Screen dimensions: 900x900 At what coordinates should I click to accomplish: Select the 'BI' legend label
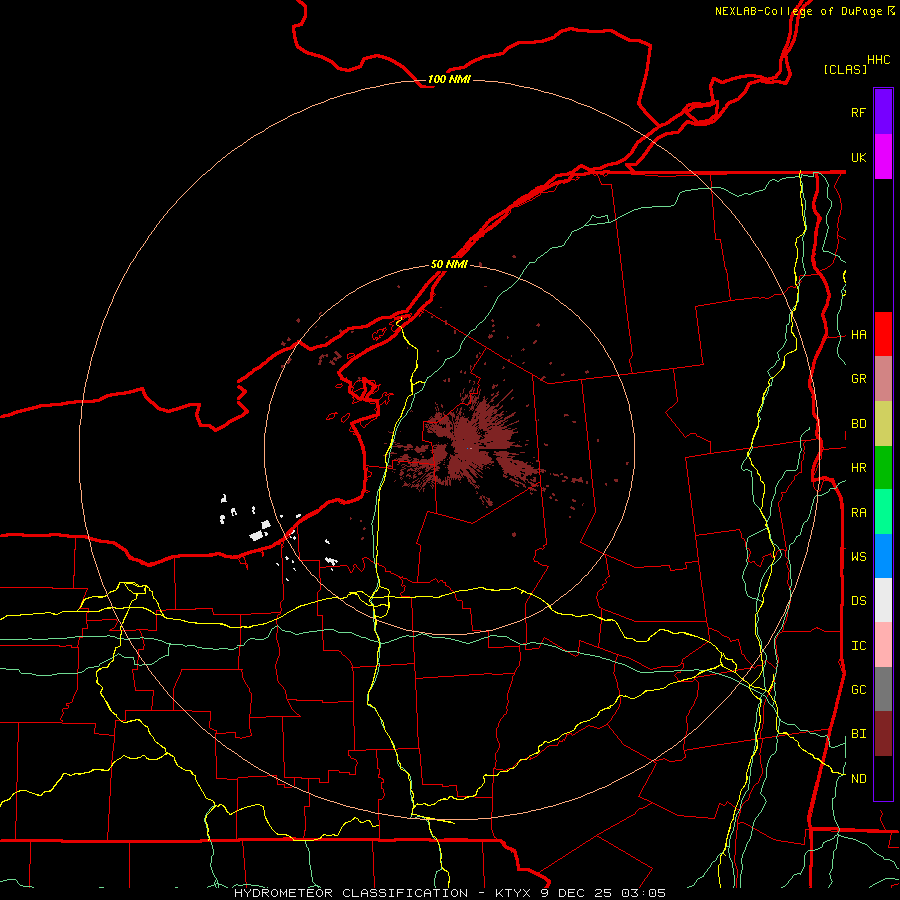point(858,734)
